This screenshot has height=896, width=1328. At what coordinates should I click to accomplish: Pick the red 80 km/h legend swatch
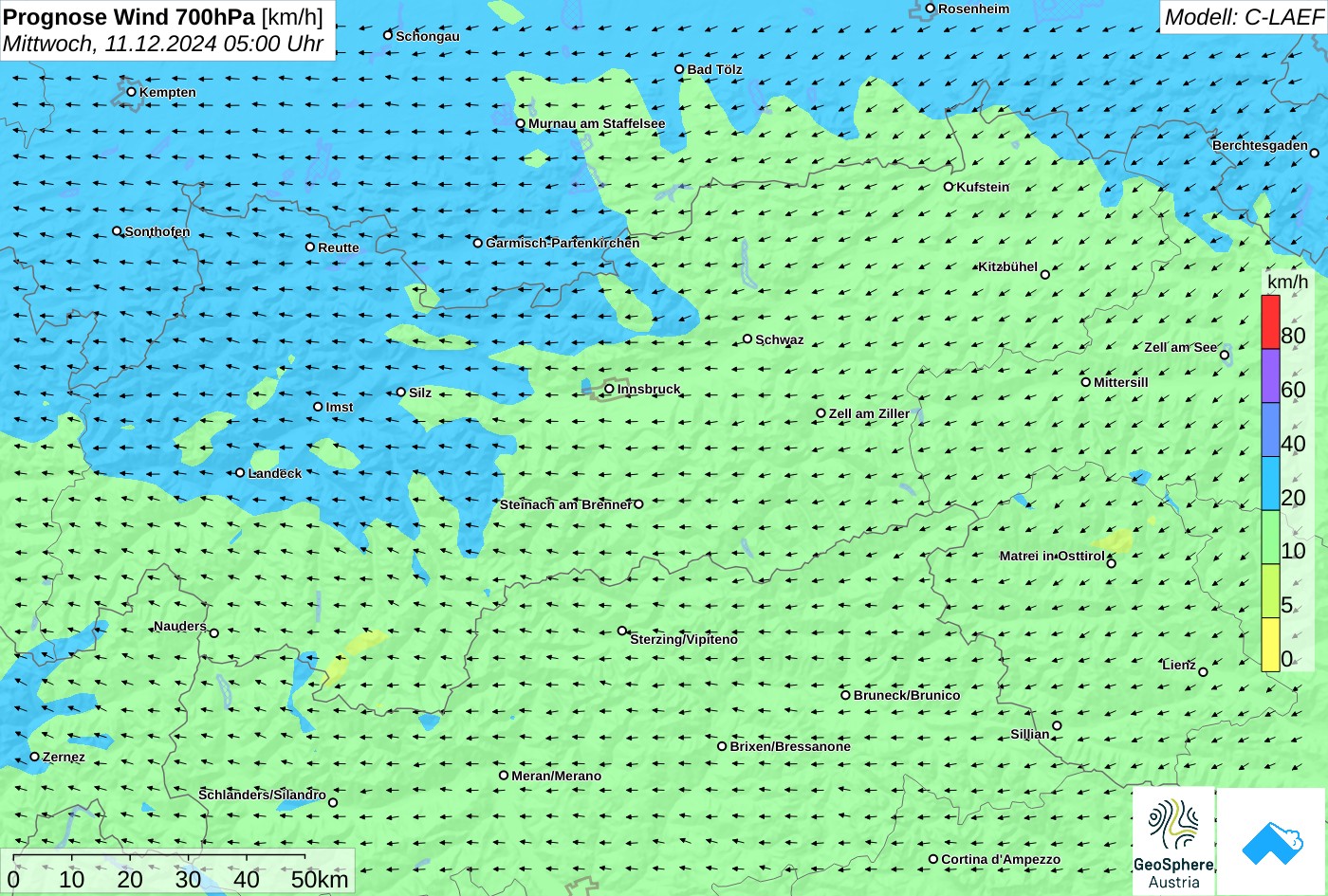point(1270,322)
